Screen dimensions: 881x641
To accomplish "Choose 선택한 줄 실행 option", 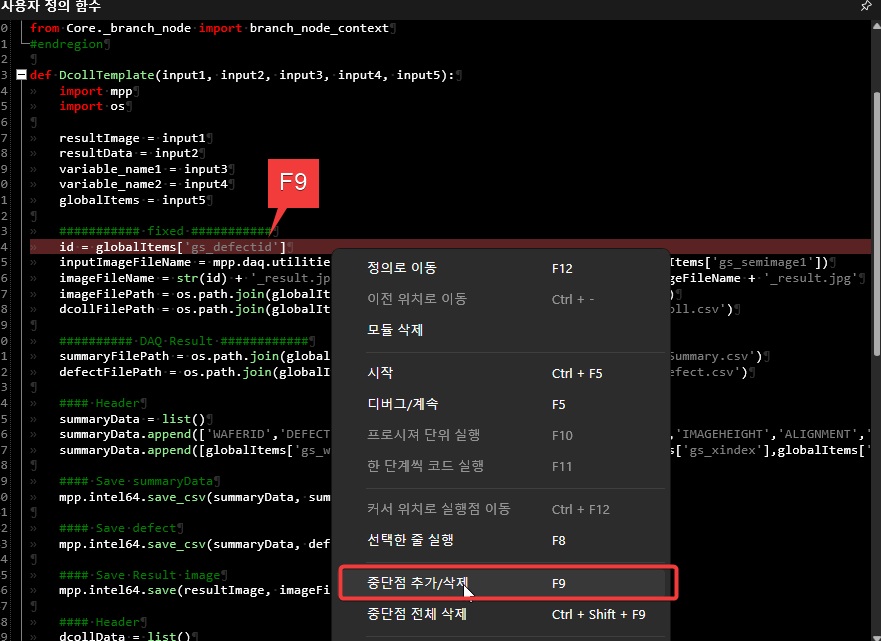I will tap(410, 540).
